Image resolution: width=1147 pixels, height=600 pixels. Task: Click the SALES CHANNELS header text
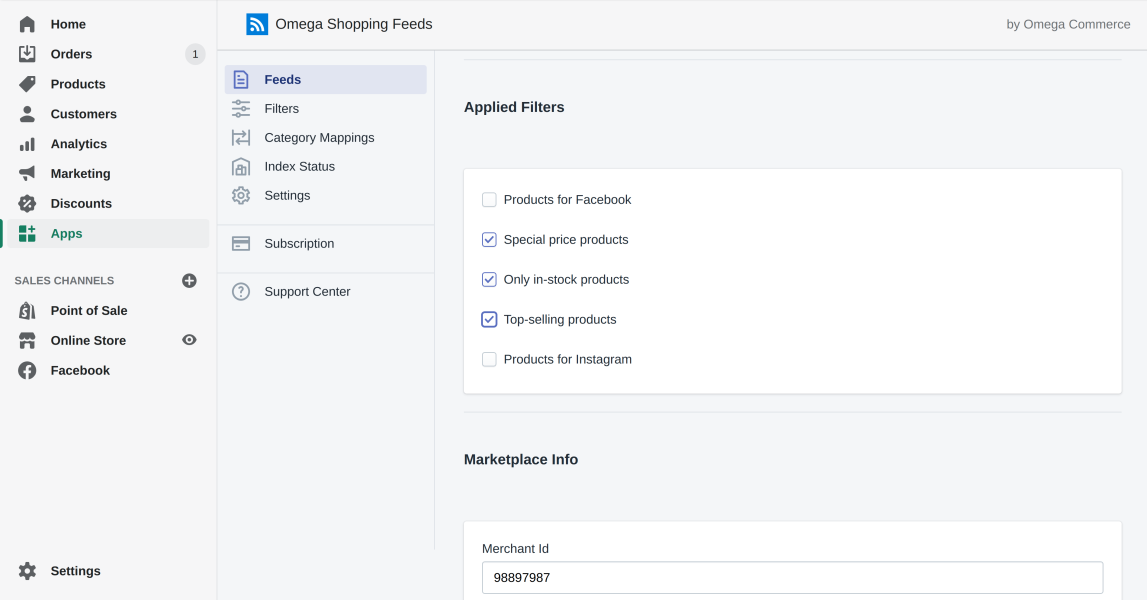(64, 281)
